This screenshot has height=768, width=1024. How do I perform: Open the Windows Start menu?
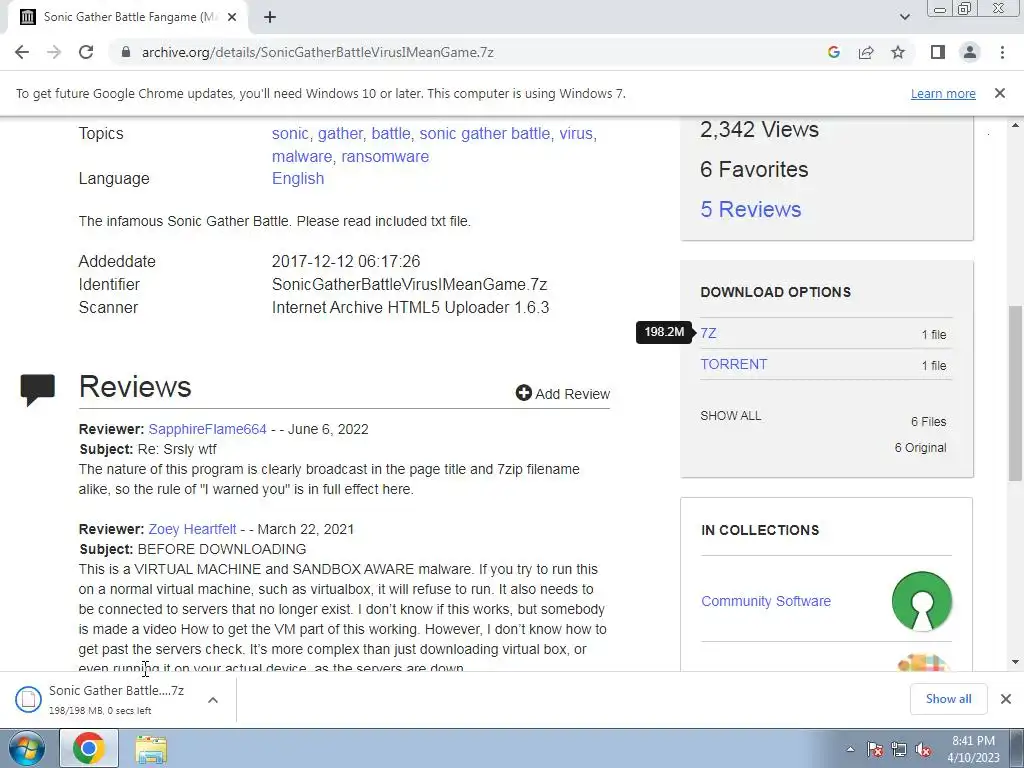26,748
